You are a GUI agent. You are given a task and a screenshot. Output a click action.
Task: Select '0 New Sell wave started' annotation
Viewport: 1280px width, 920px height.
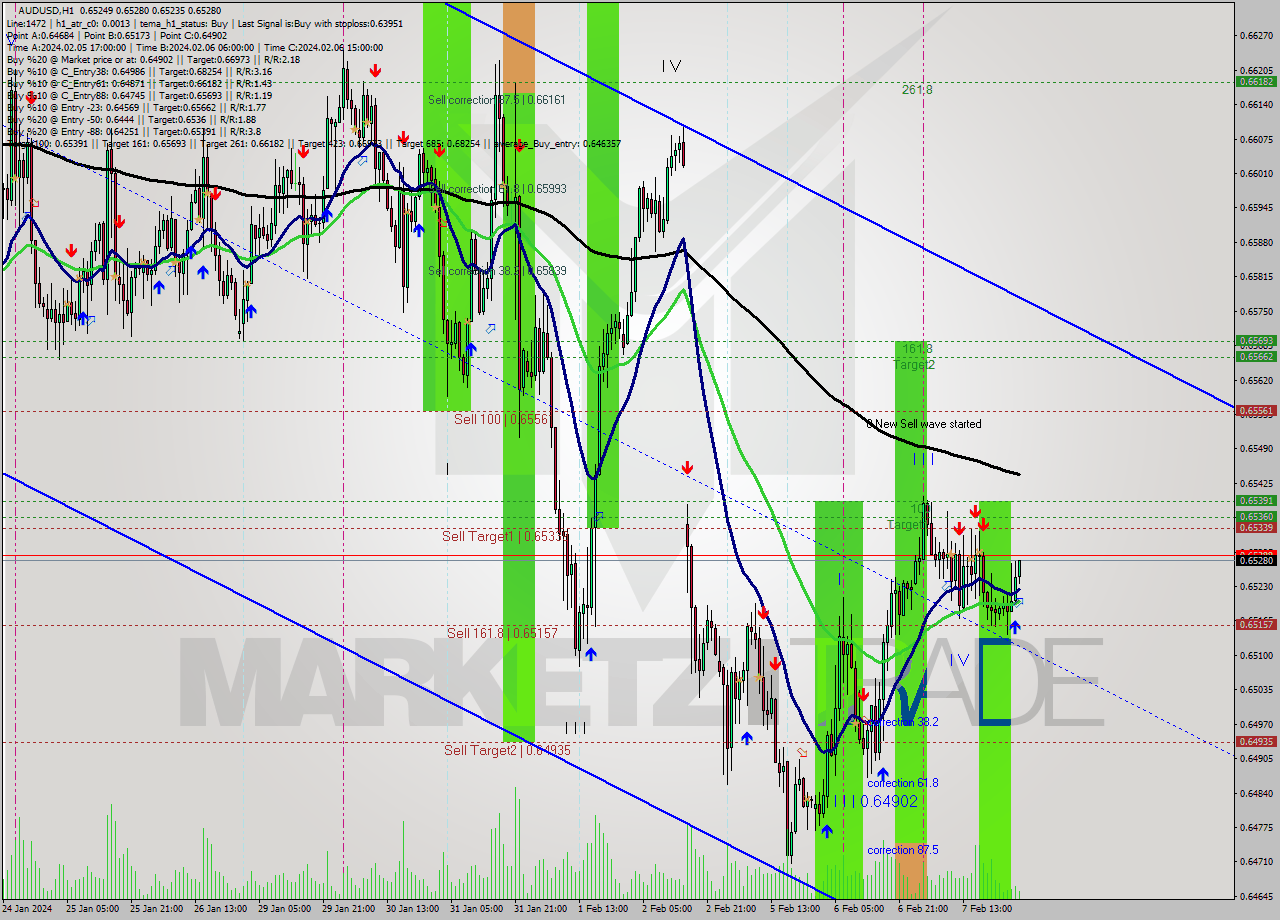pyautogui.click(x=924, y=424)
